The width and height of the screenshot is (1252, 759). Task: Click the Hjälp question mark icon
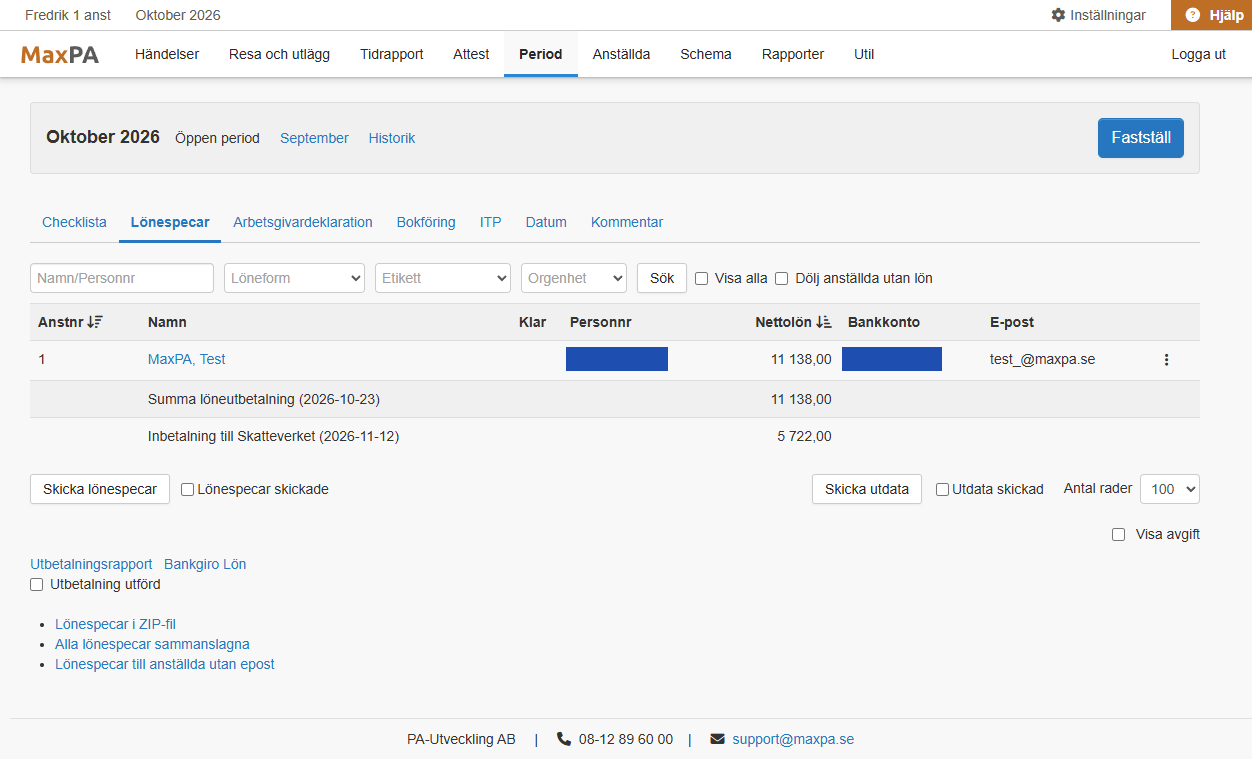click(x=1192, y=15)
